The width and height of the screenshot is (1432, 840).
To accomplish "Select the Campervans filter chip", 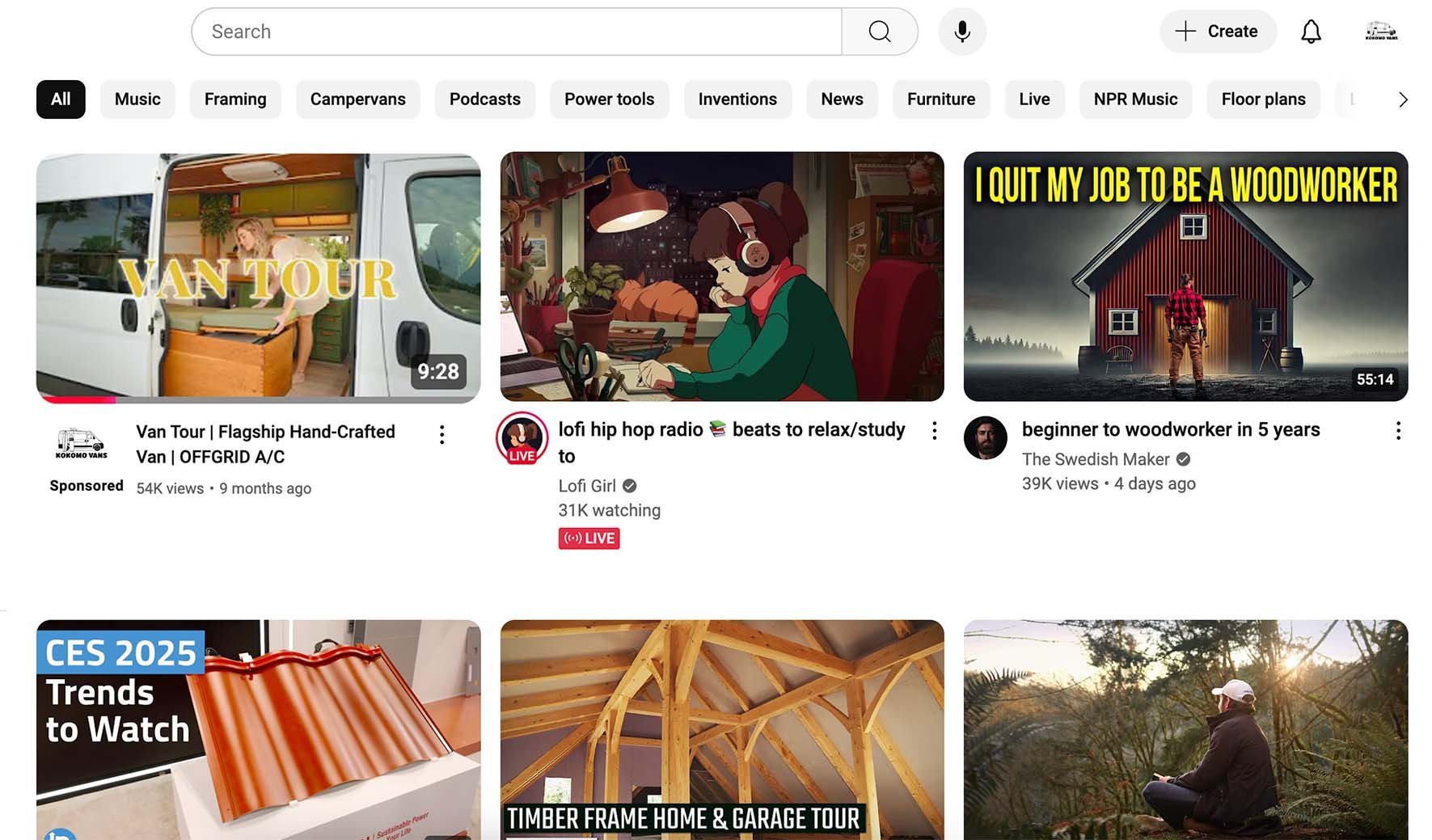I will pyautogui.click(x=358, y=99).
